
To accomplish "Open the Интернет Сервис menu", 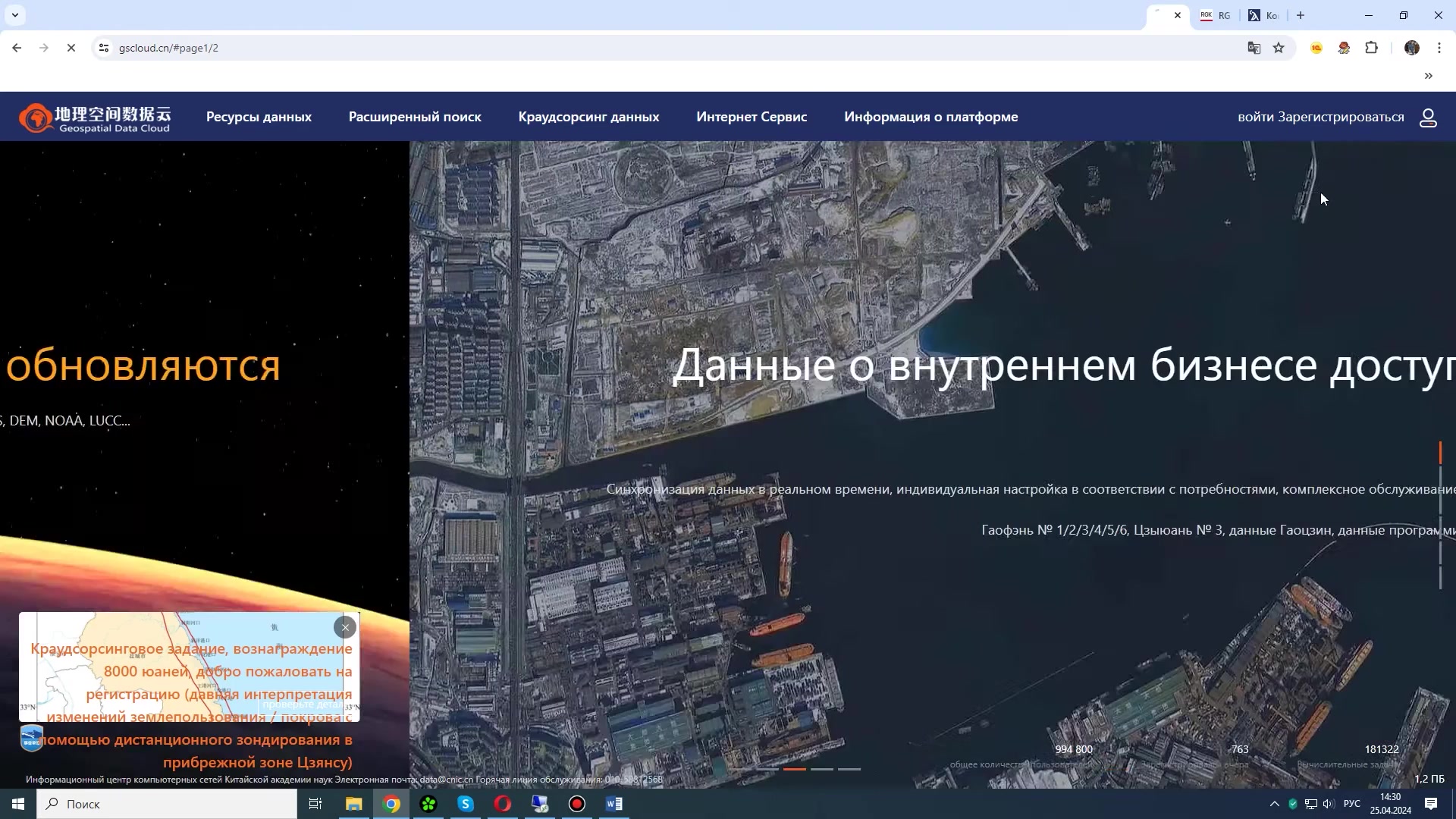I will [x=752, y=117].
